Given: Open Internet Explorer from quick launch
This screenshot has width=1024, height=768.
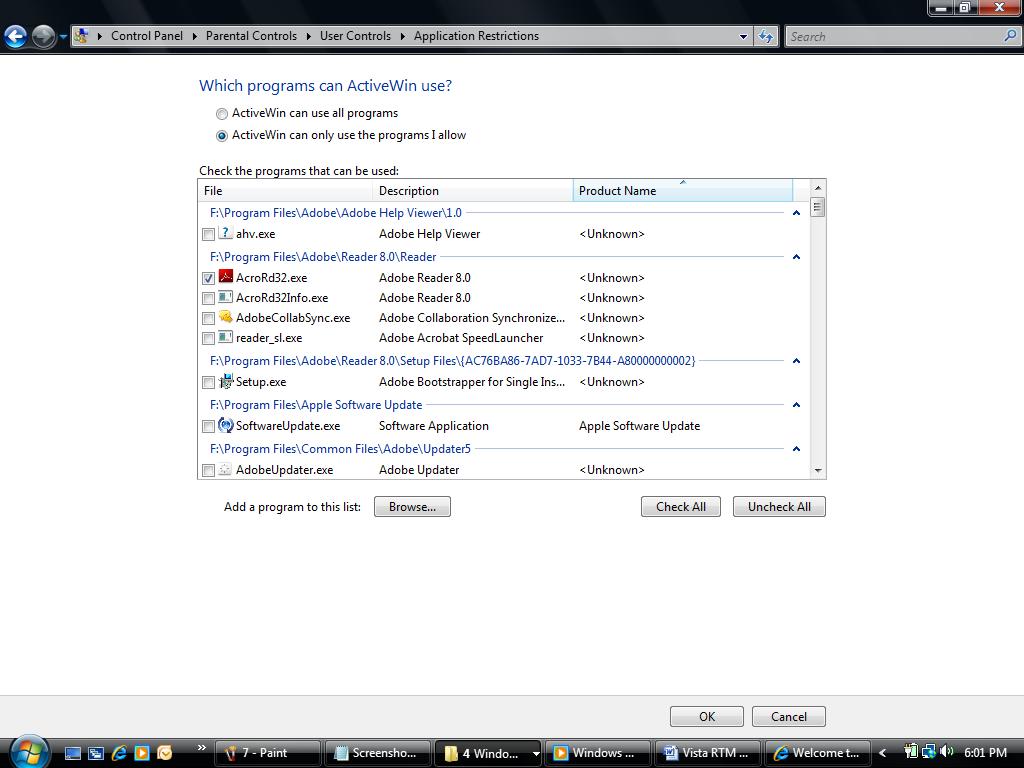Looking at the screenshot, I should (119, 752).
